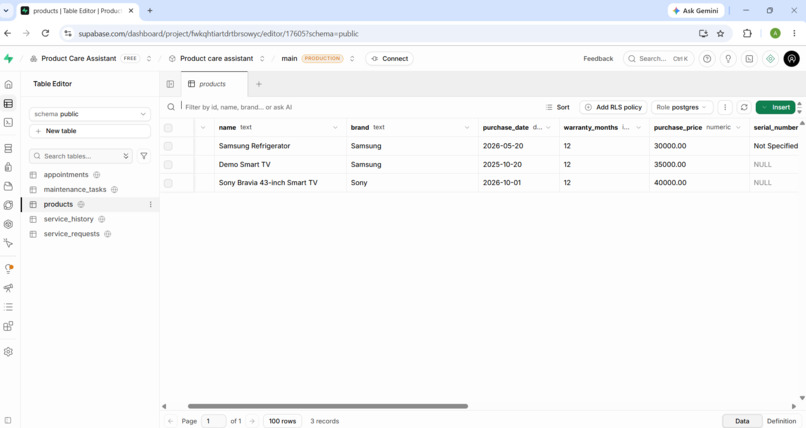
Task: Open the service_requests table
Action: [71, 234]
